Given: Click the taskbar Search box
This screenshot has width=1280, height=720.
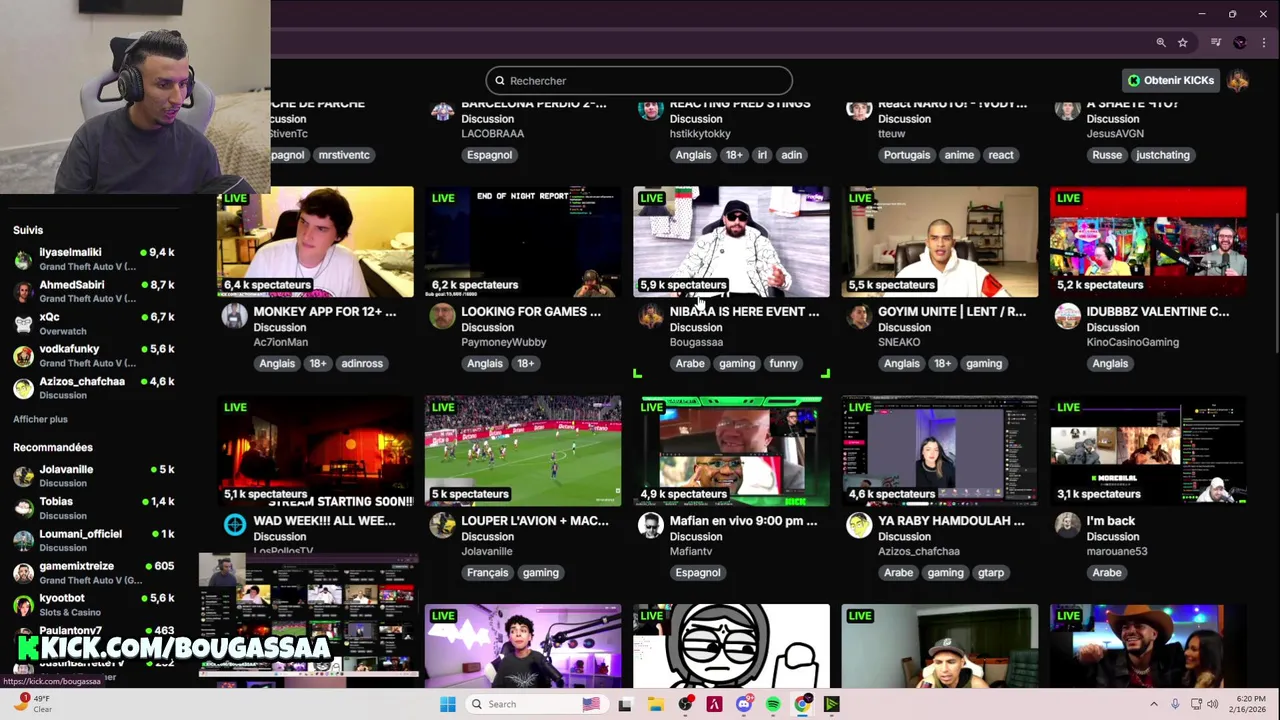Looking at the screenshot, I should [536, 704].
